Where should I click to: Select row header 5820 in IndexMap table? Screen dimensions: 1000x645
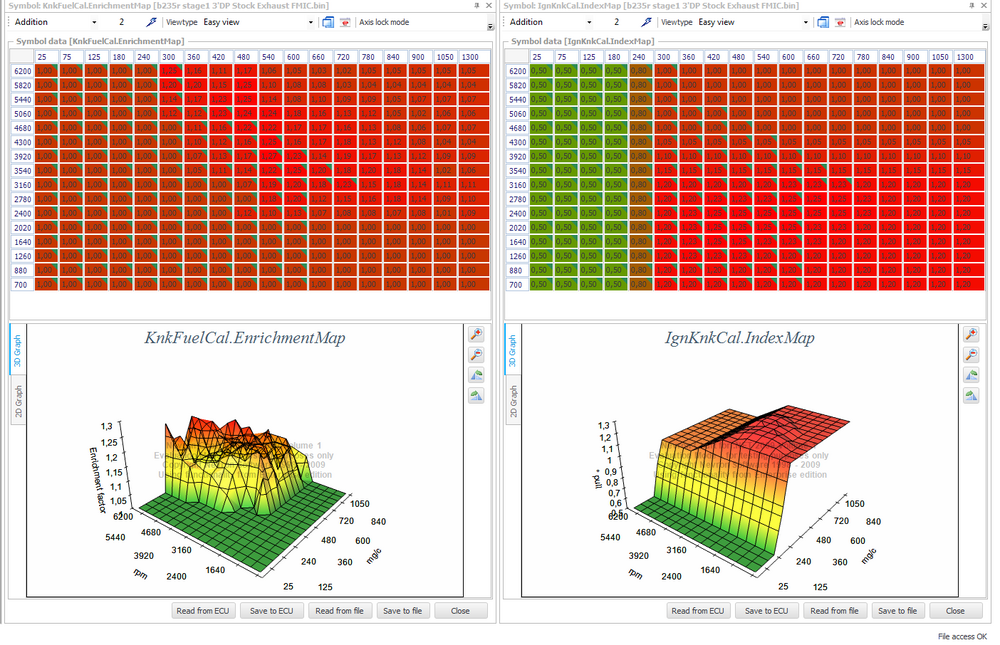(x=517, y=85)
